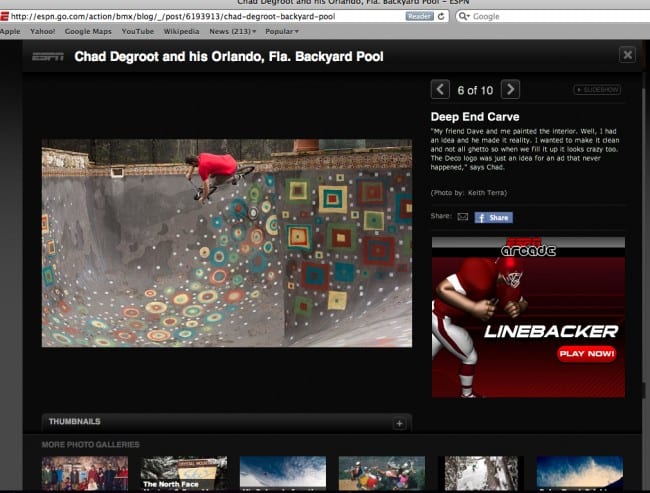Close the photo gallery overlay

pyautogui.click(x=628, y=55)
